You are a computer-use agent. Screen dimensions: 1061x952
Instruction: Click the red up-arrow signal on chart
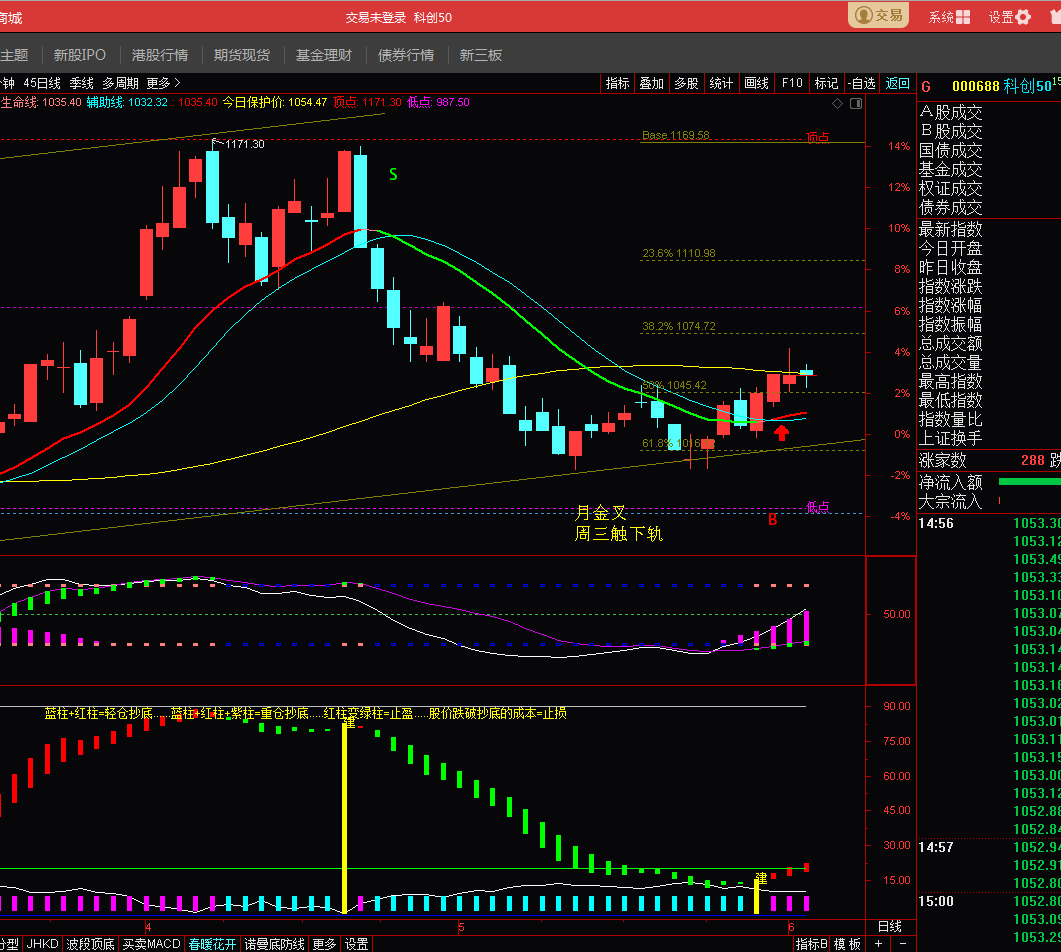(x=782, y=432)
